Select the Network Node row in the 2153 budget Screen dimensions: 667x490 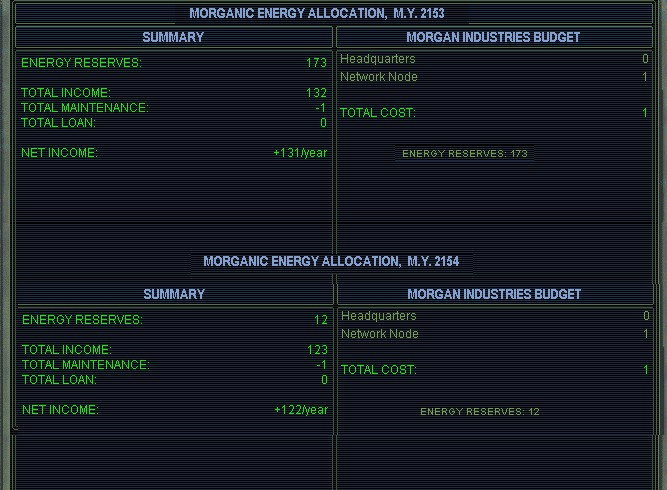coord(379,77)
